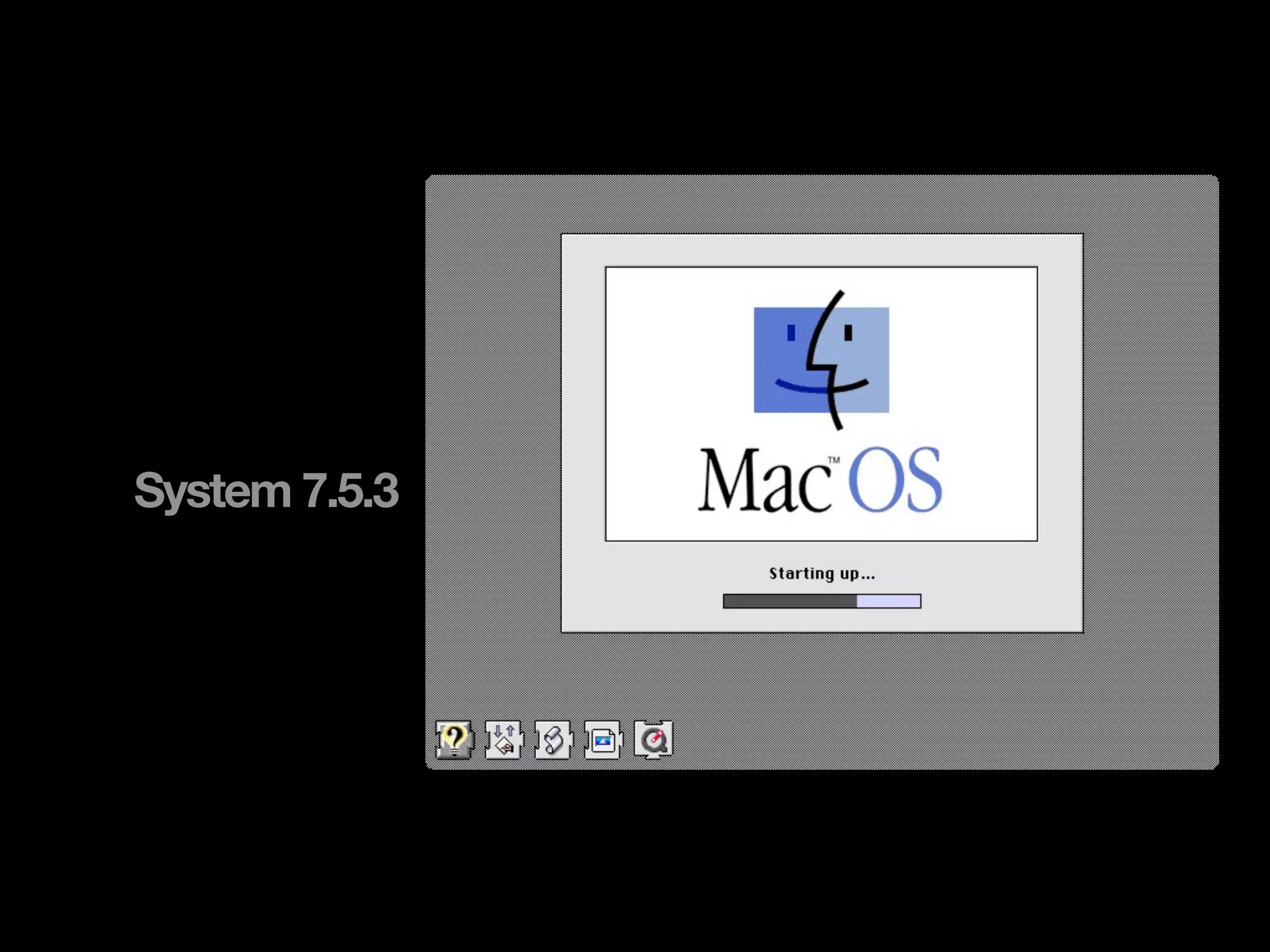This screenshot has width=1270, height=952.
Task: Click the Apple Guide lightbulb extension icon
Action: [455, 739]
